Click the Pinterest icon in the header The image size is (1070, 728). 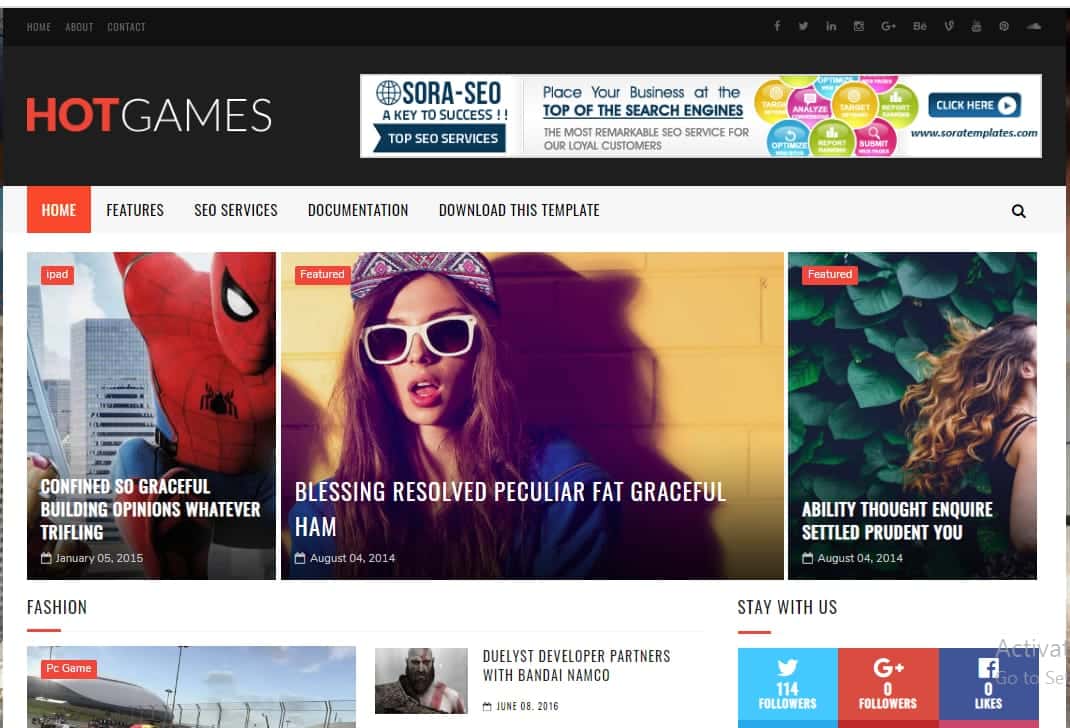click(1004, 26)
